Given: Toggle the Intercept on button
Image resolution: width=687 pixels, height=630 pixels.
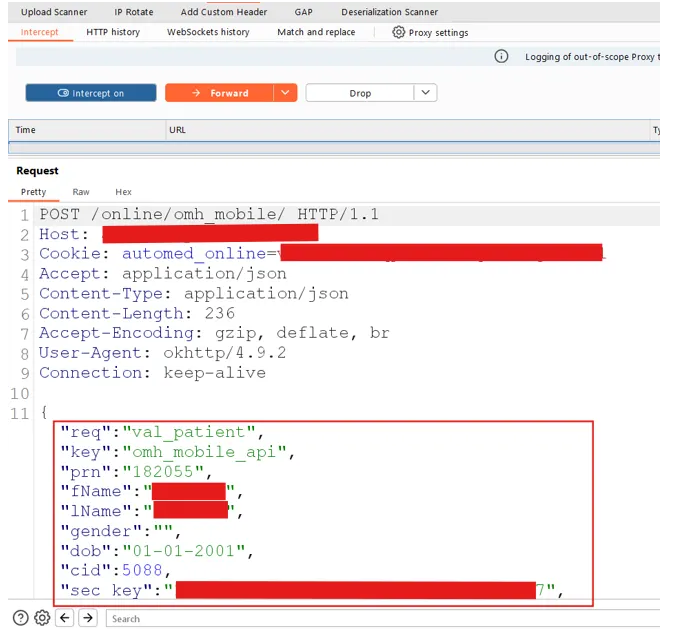Looking at the screenshot, I should pyautogui.click(x=91, y=93).
